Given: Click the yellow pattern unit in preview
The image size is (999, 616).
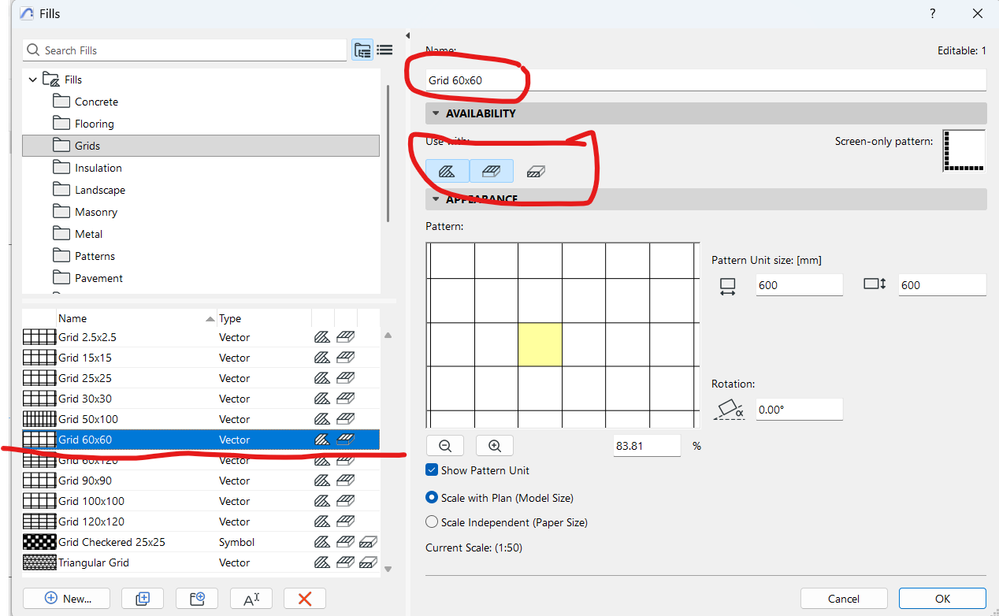Looking at the screenshot, I should pyautogui.click(x=540, y=345).
